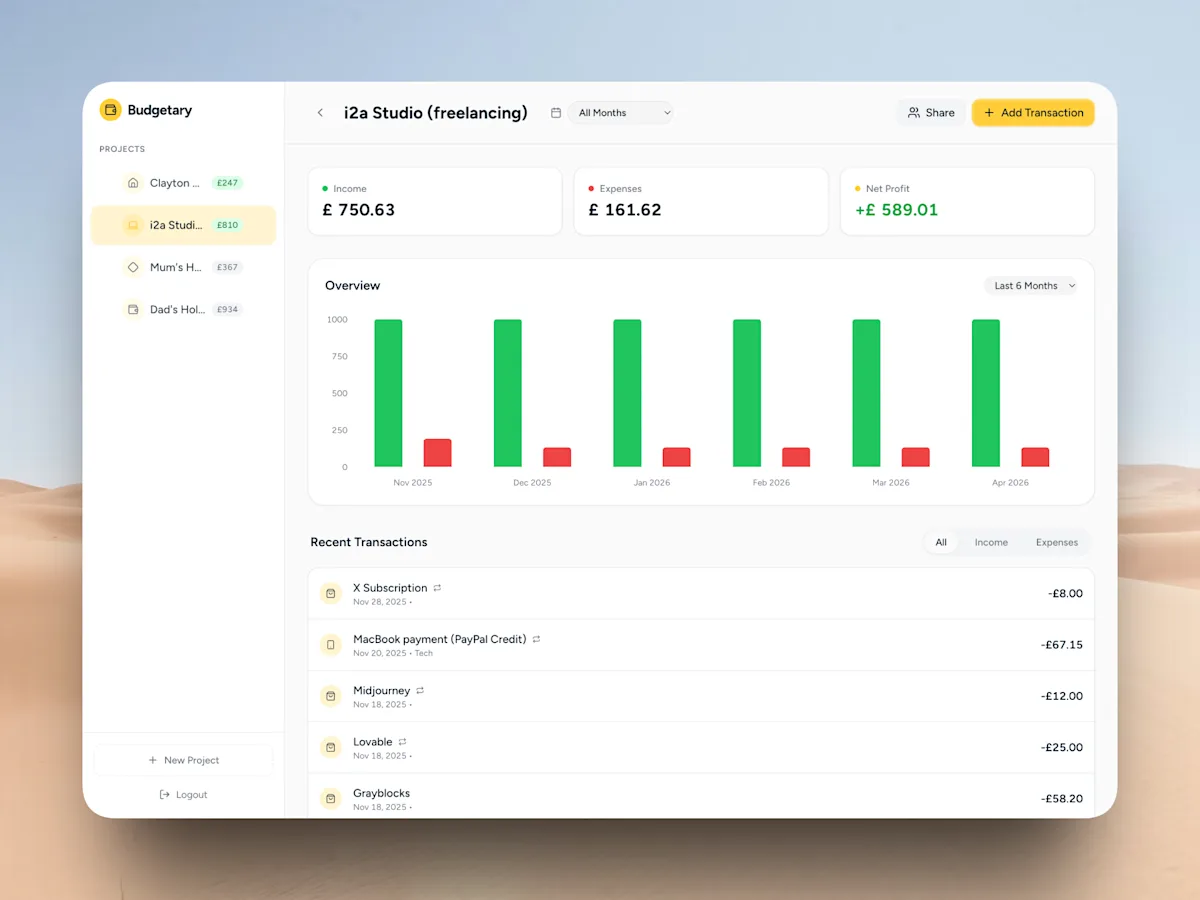Click the Budgetary wallet logo icon

coord(110,110)
